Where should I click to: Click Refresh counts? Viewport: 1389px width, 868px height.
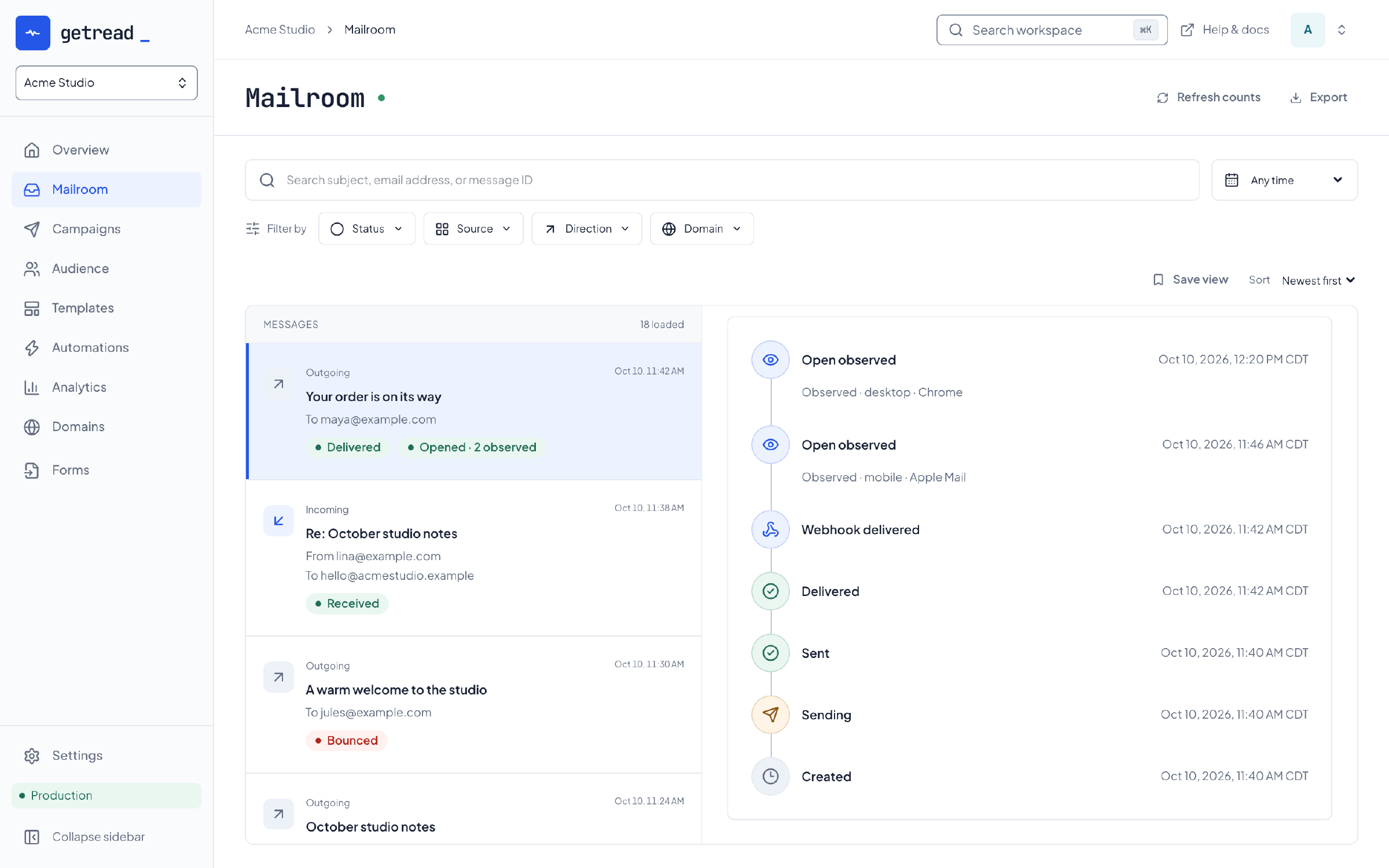pos(1208,97)
